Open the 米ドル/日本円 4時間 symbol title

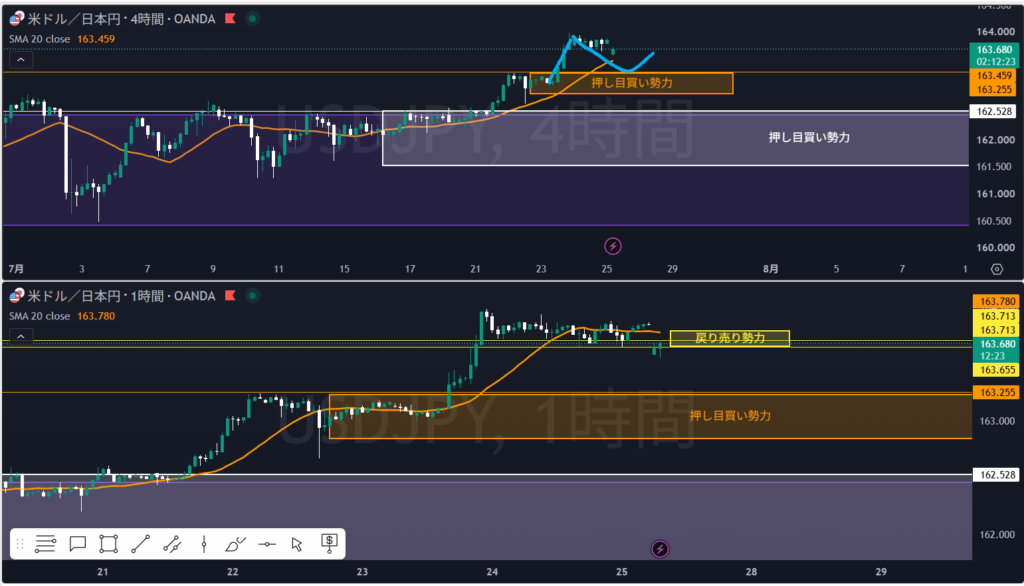pos(121,19)
